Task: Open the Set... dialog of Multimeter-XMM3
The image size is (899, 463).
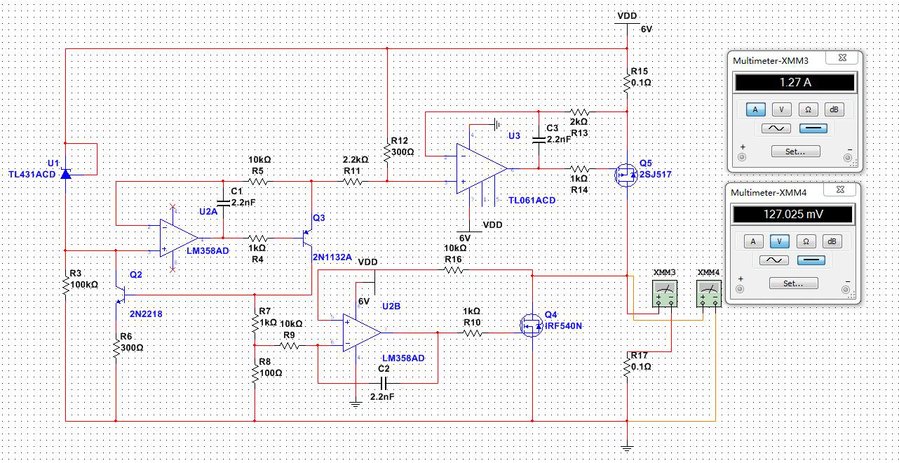Action: click(x=795, y=151)
